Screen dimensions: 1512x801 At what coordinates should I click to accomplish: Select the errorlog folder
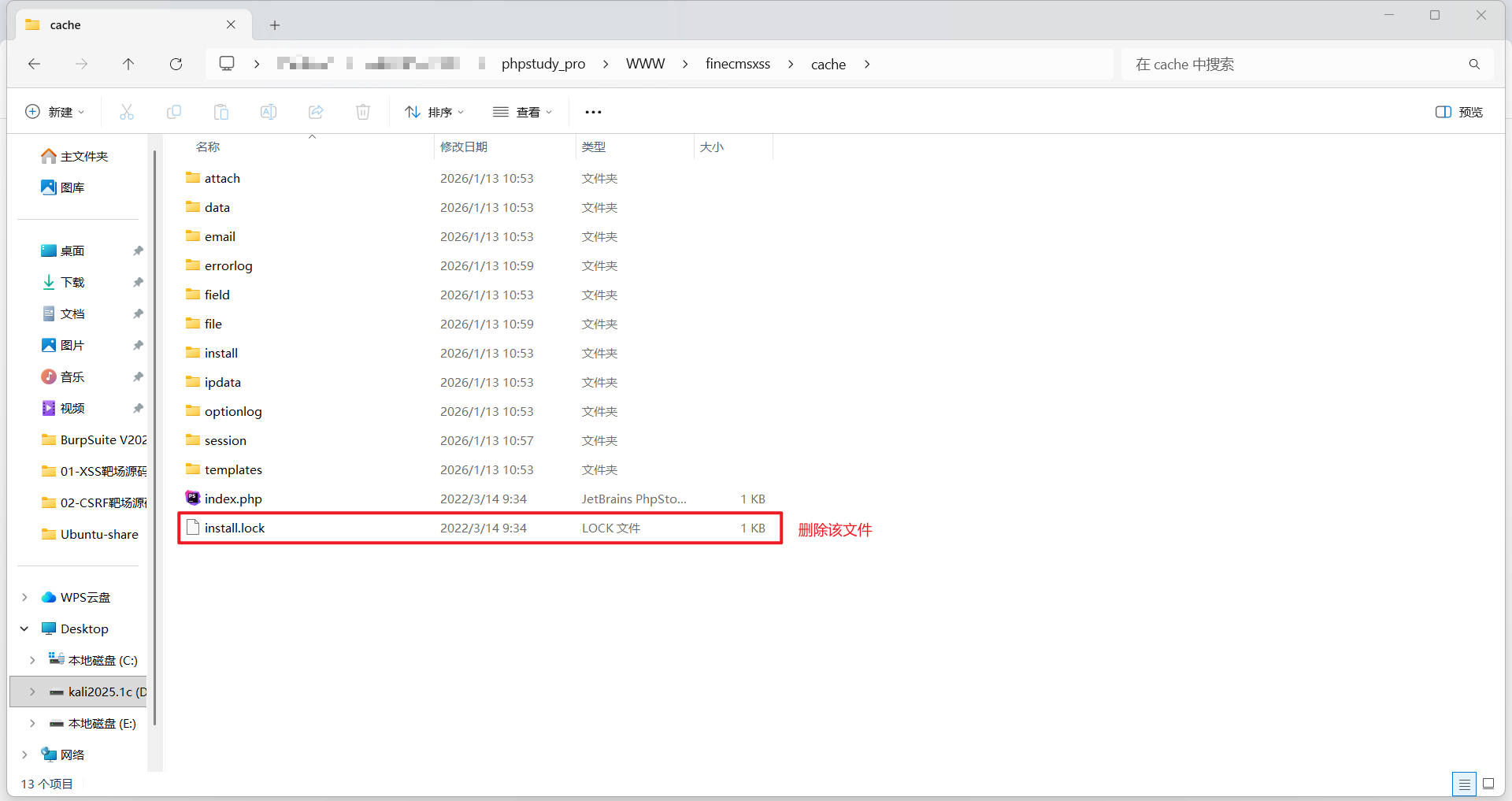[476, 265]
